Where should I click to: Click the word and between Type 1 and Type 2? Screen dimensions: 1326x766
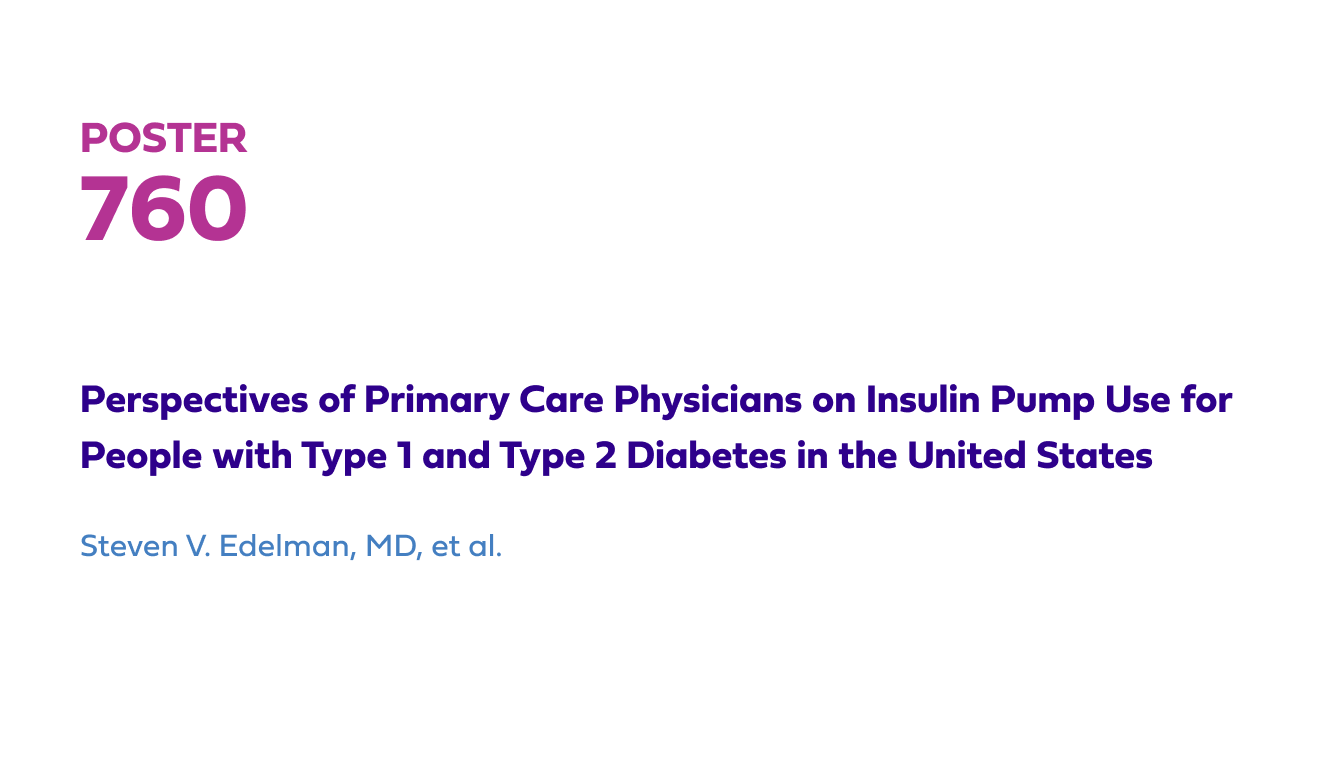point(456,457)
